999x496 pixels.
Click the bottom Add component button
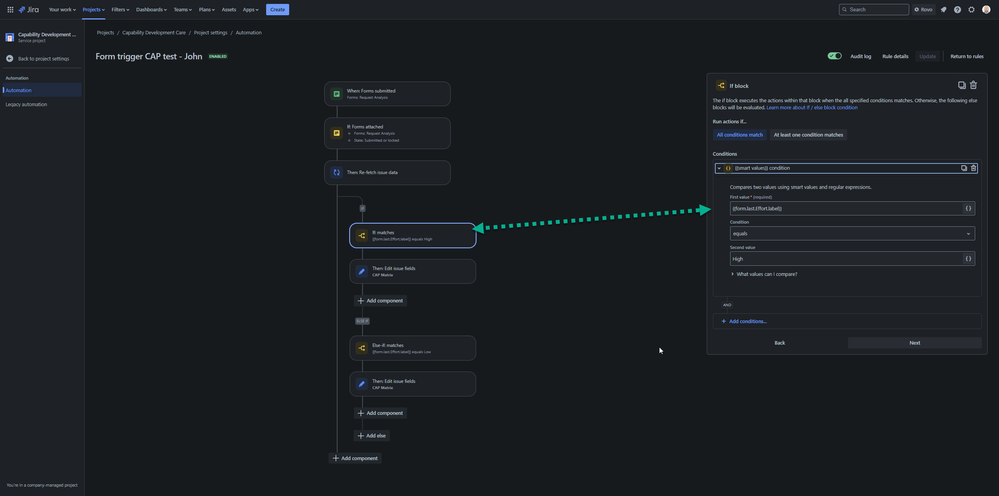tap(355, 458)
